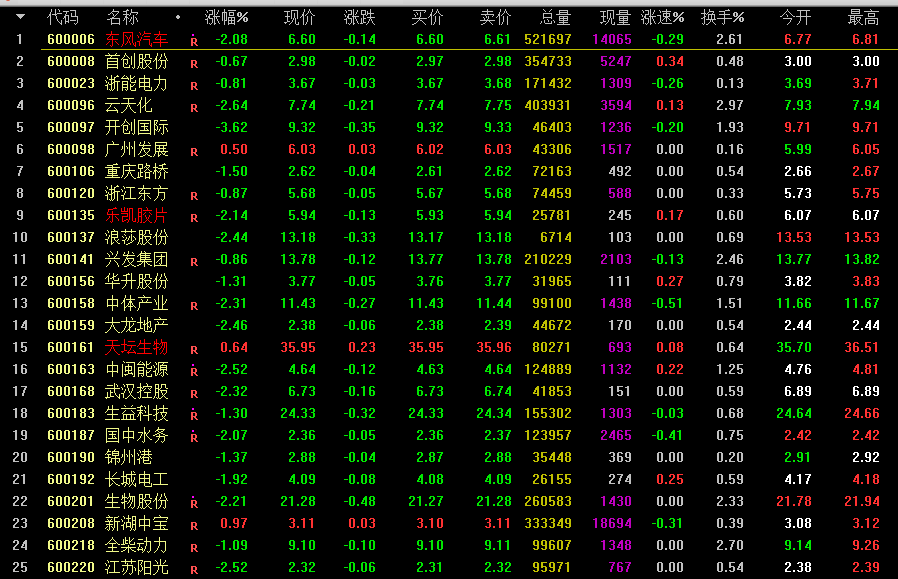Screen dimensions: 898x579
Task: Select stock code 600135
Action: [71, 215]
